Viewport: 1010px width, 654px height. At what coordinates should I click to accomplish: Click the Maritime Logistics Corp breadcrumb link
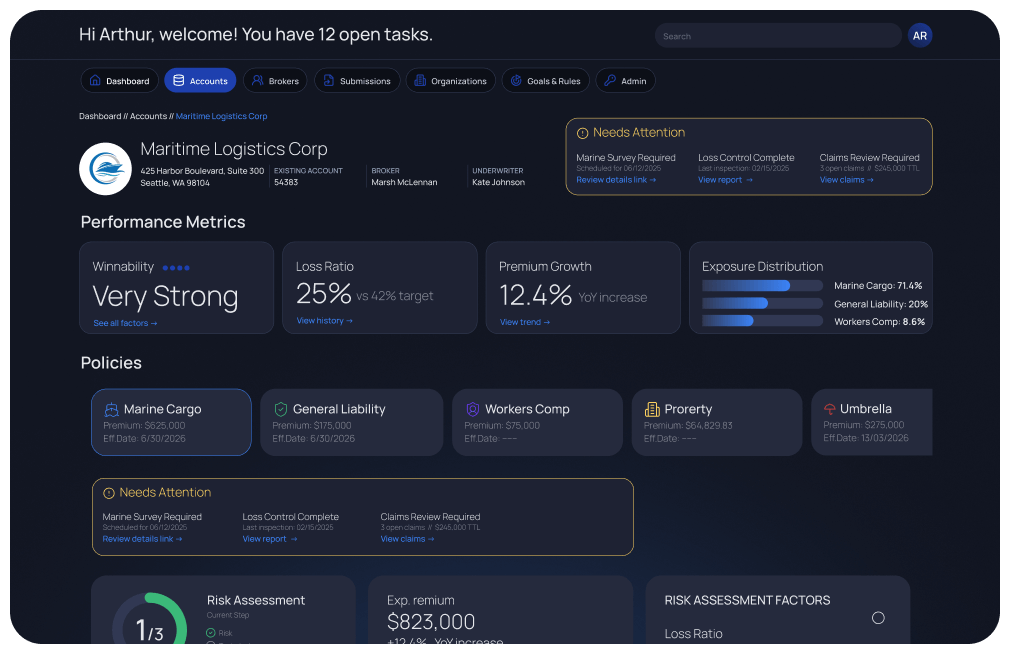tap(221, 115)
